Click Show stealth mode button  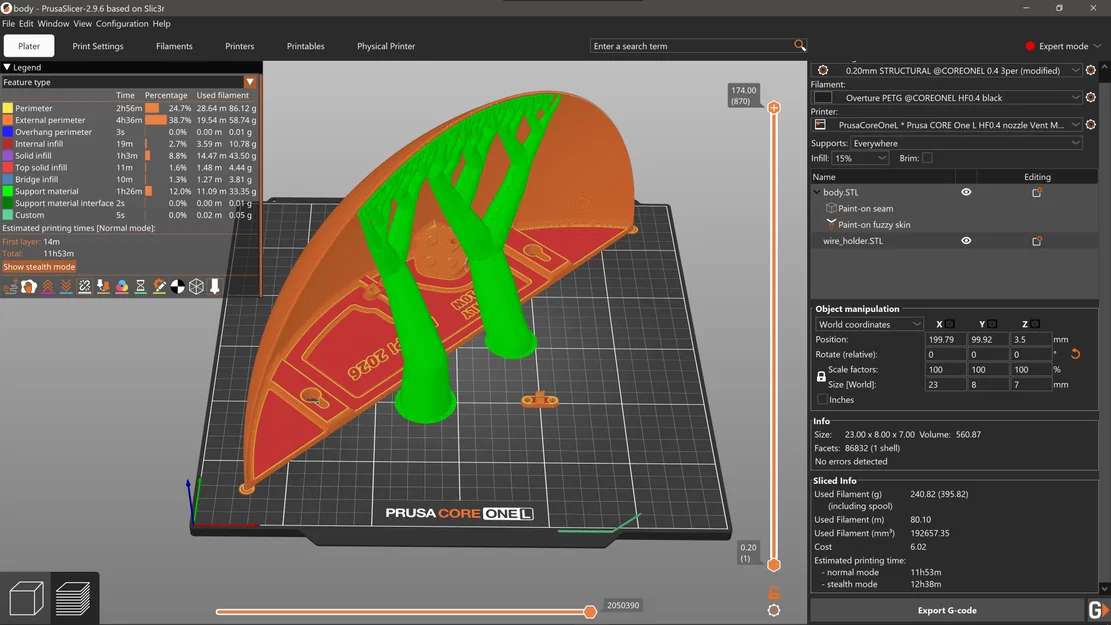(39, 266)
